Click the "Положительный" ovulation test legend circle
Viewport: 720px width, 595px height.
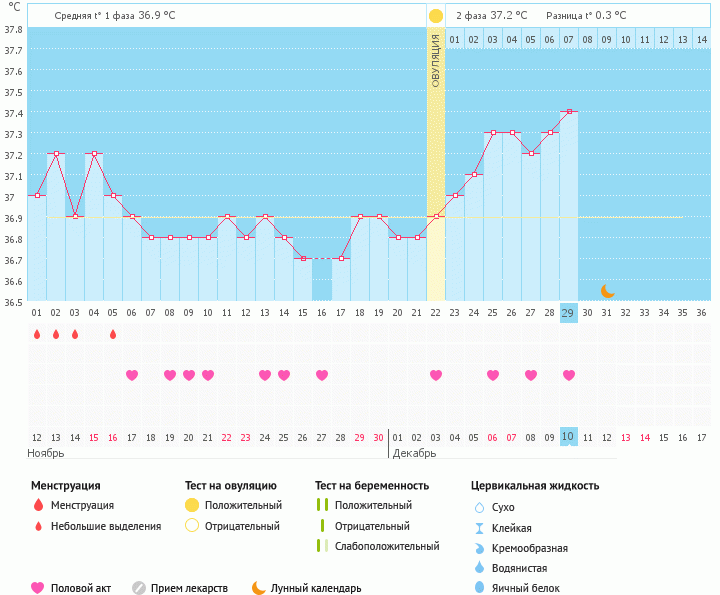[x=192, y=506]
